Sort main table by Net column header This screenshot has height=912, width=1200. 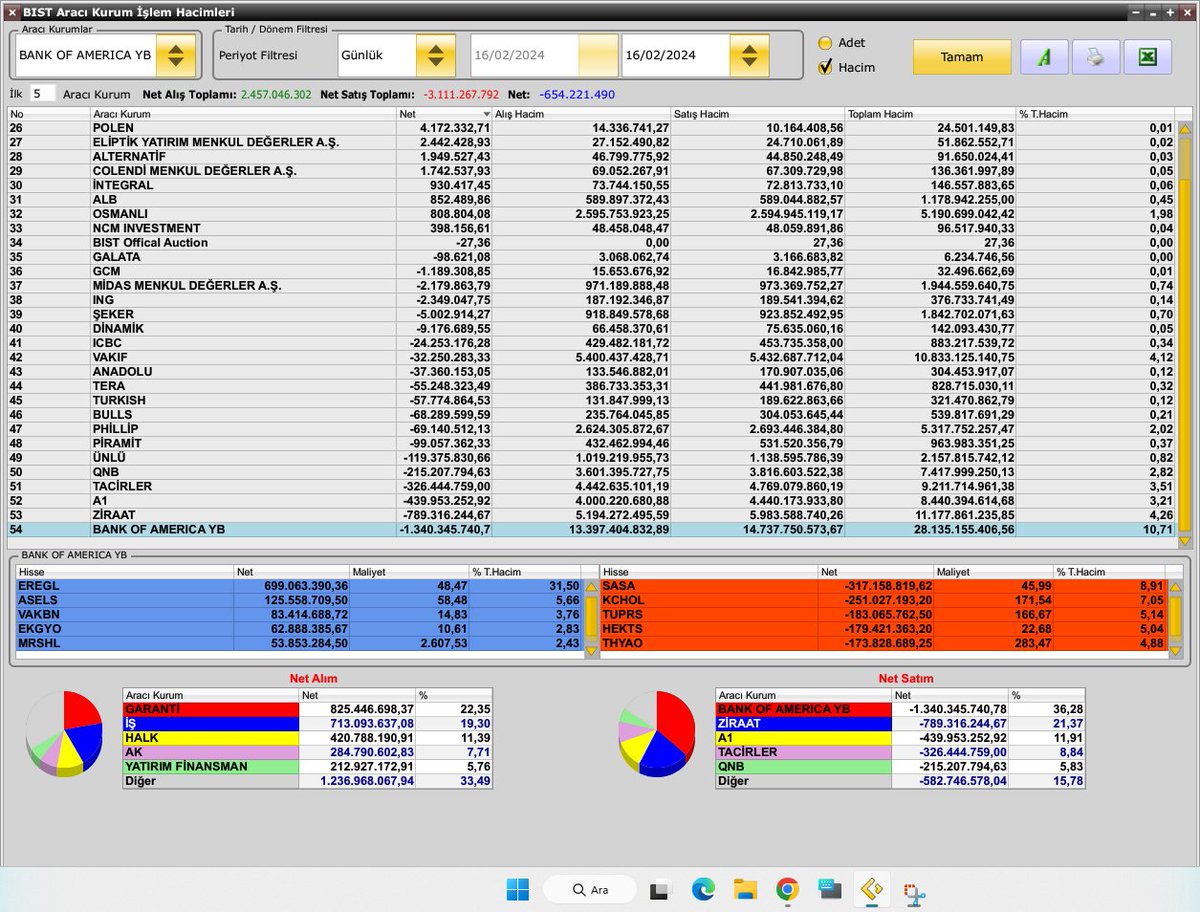[444, 114]
